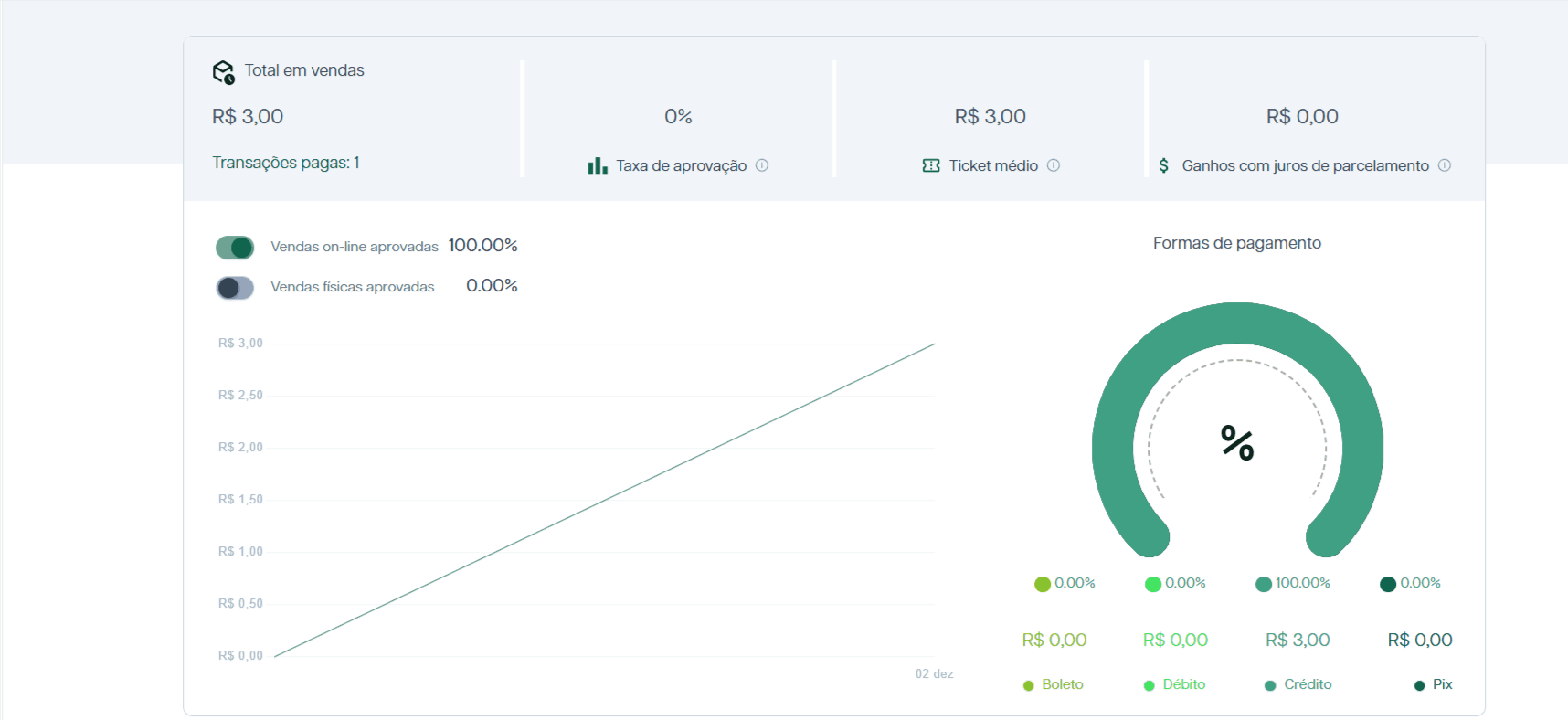
Task: Select the Pix legend item
Action: [1433, 684]
